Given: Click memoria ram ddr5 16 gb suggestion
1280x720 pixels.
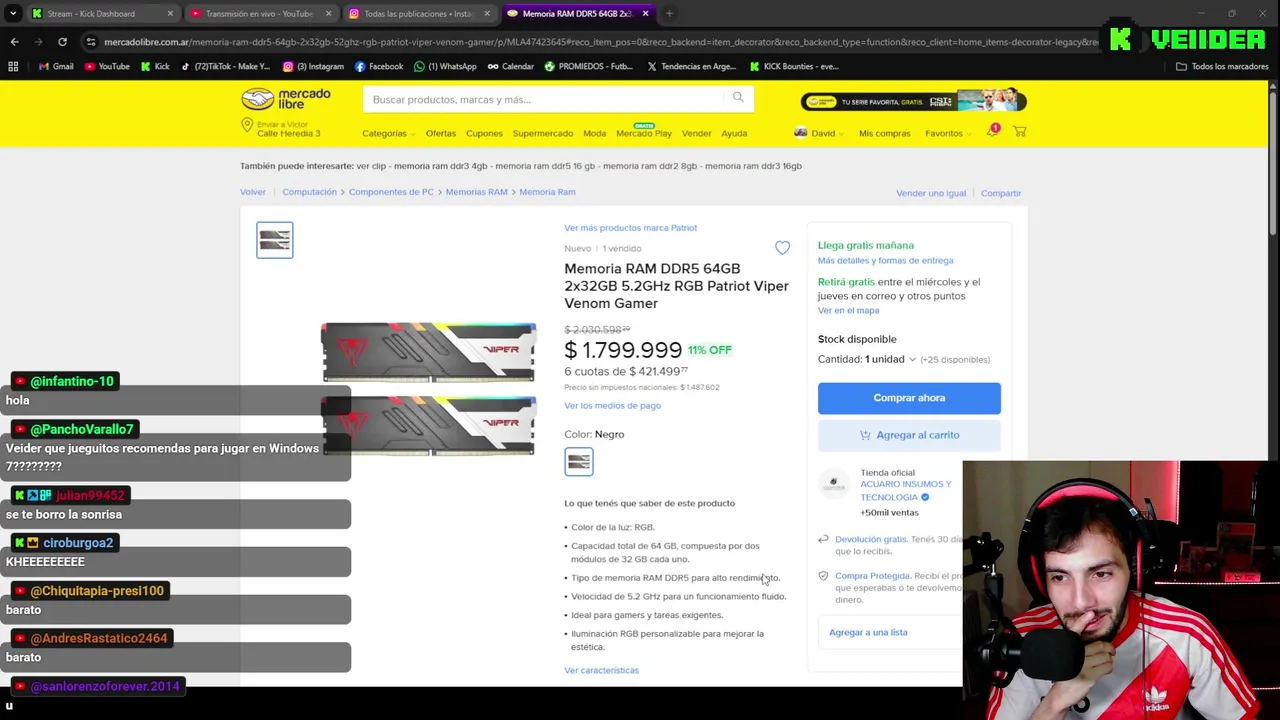Looking at the screenshot, I should point(545,166).
